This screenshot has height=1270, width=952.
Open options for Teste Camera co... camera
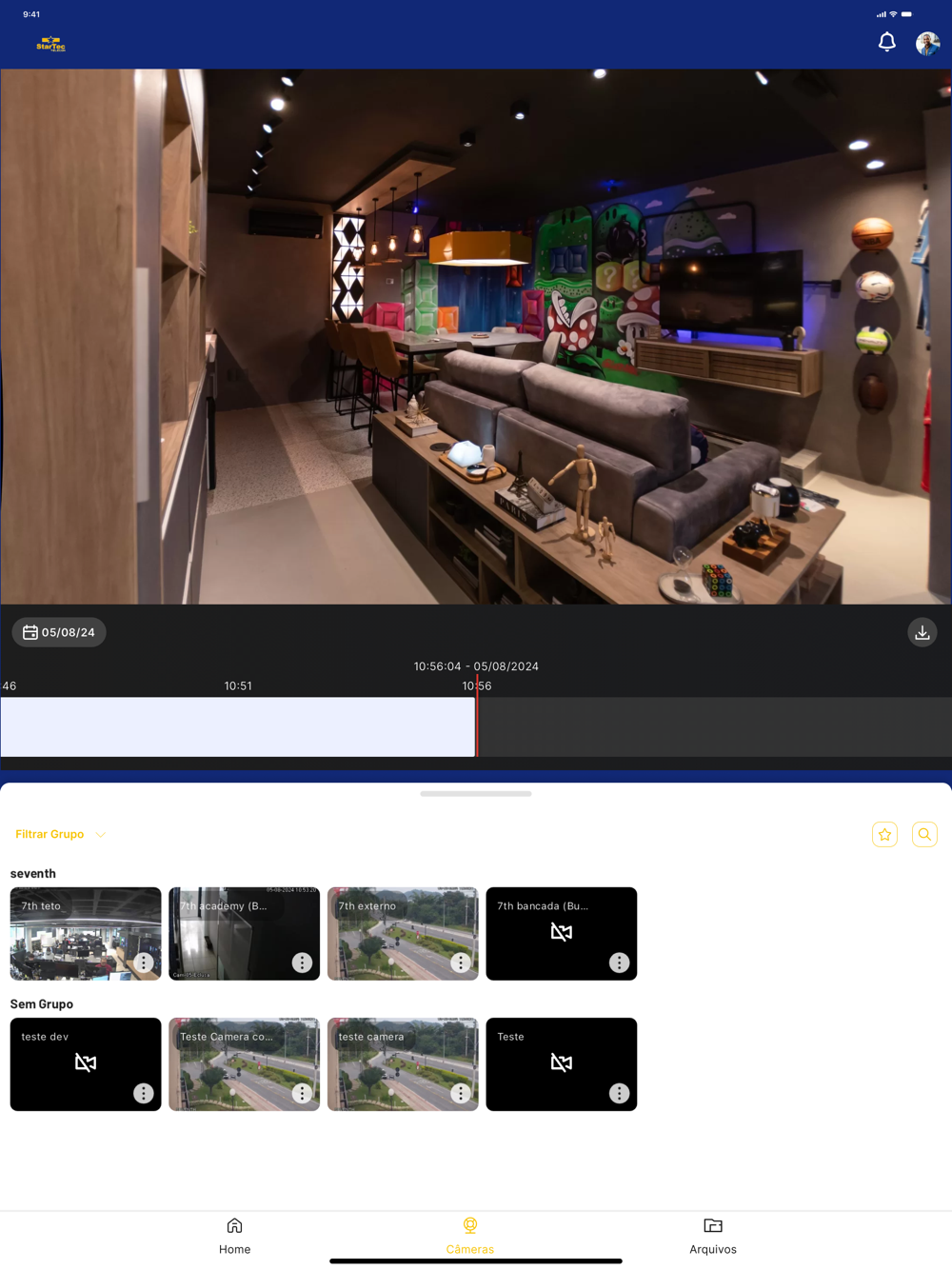(x=302, y=1093)
